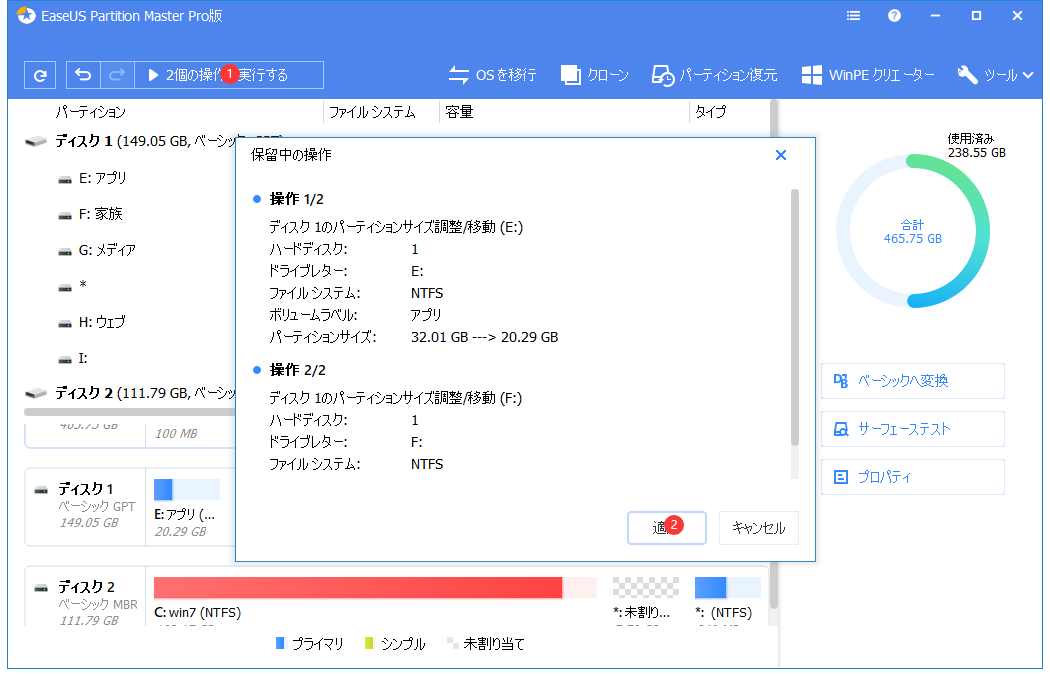Open the help question mark icon
The image size is (1050, 676).
(894, 15)
